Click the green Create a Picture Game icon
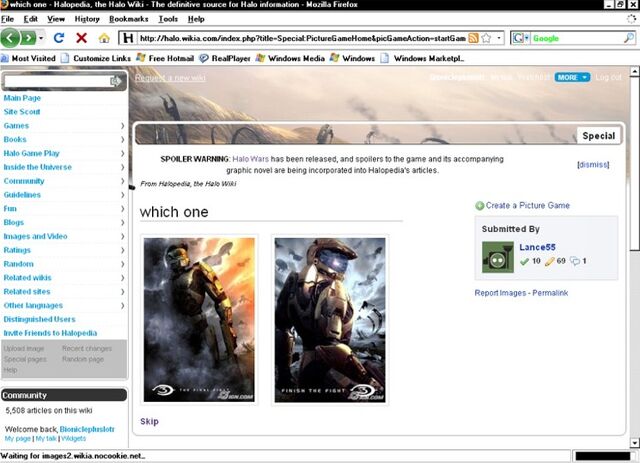The image size is (640, 463). 480,206
